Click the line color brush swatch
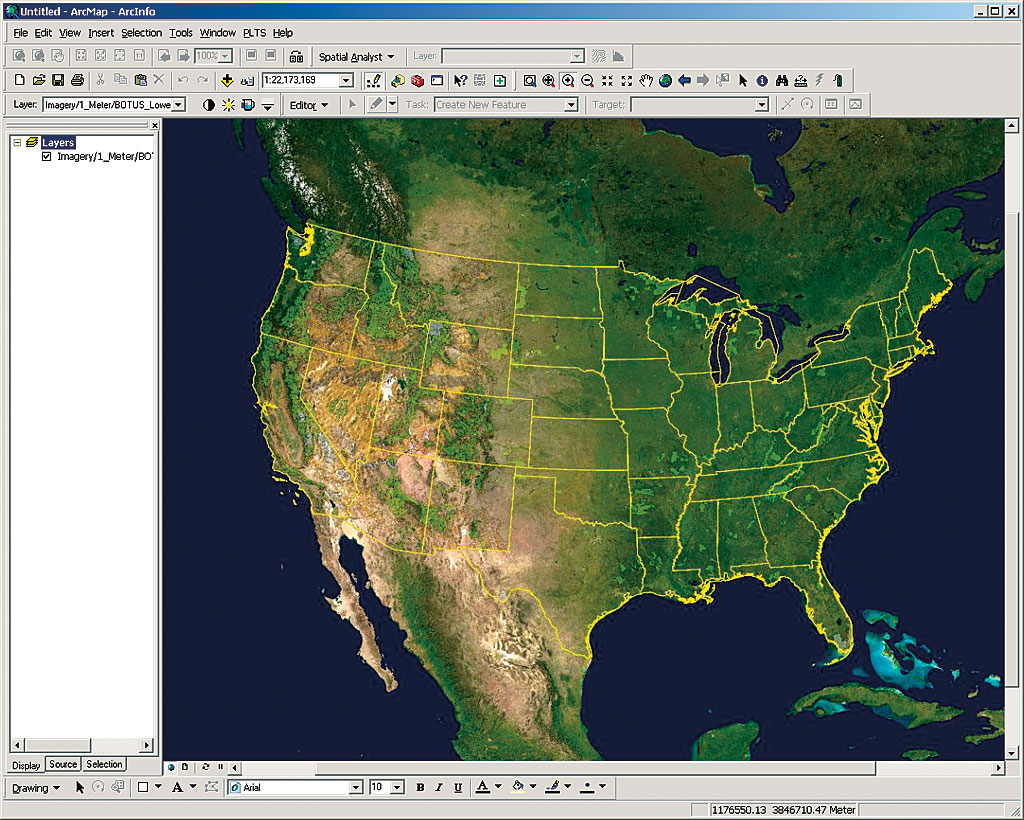 pos(552,787)
